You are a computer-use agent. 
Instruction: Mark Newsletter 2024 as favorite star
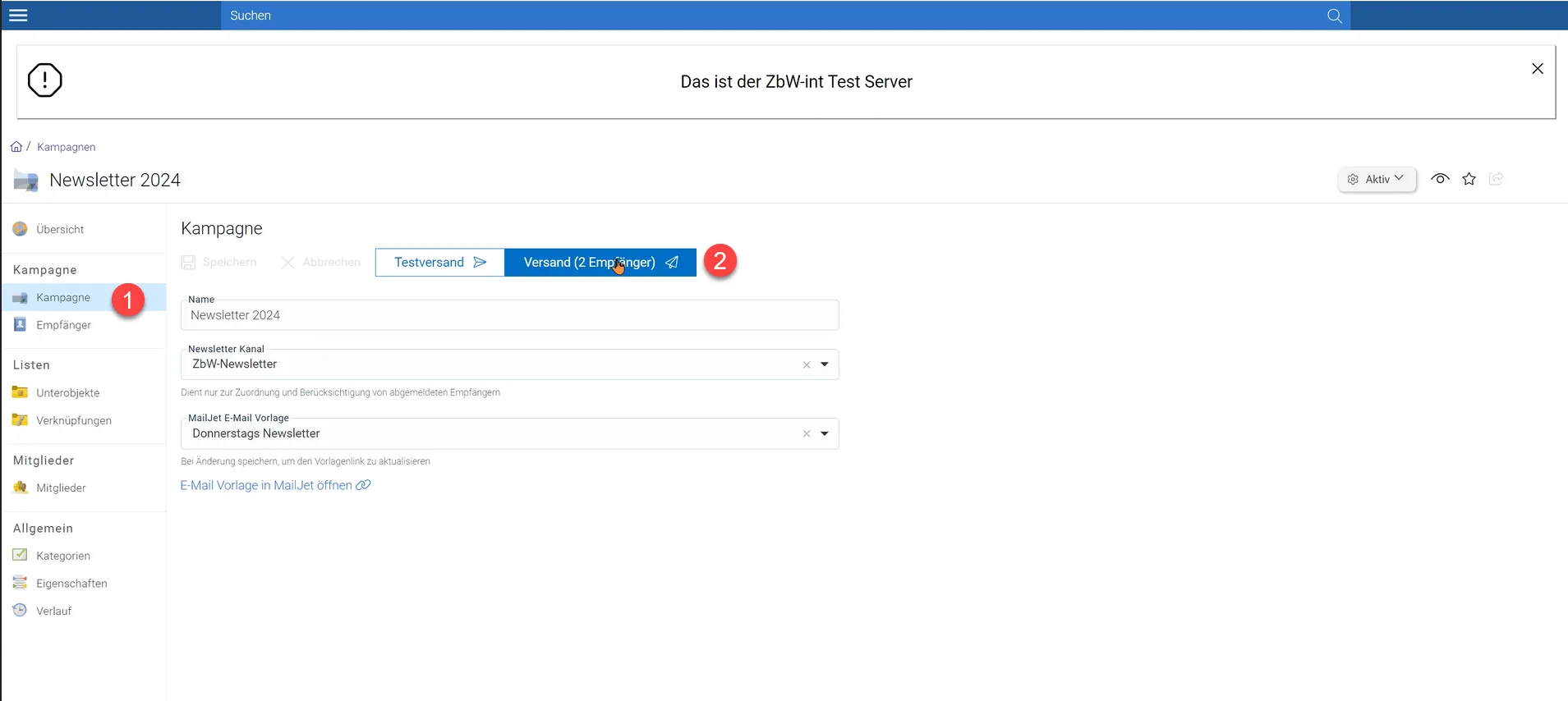[x=1469, y=179]
